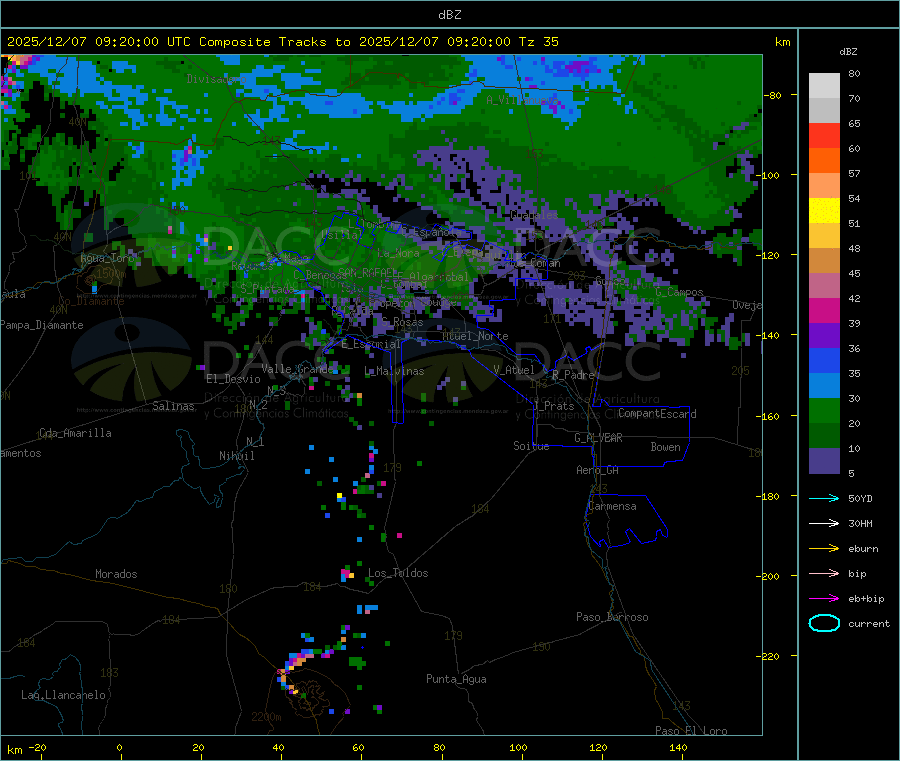Viewport: 900px width, 761px height.
Task: Select the 51 dBZ yellow swatch
Action: tap(824, 211)
